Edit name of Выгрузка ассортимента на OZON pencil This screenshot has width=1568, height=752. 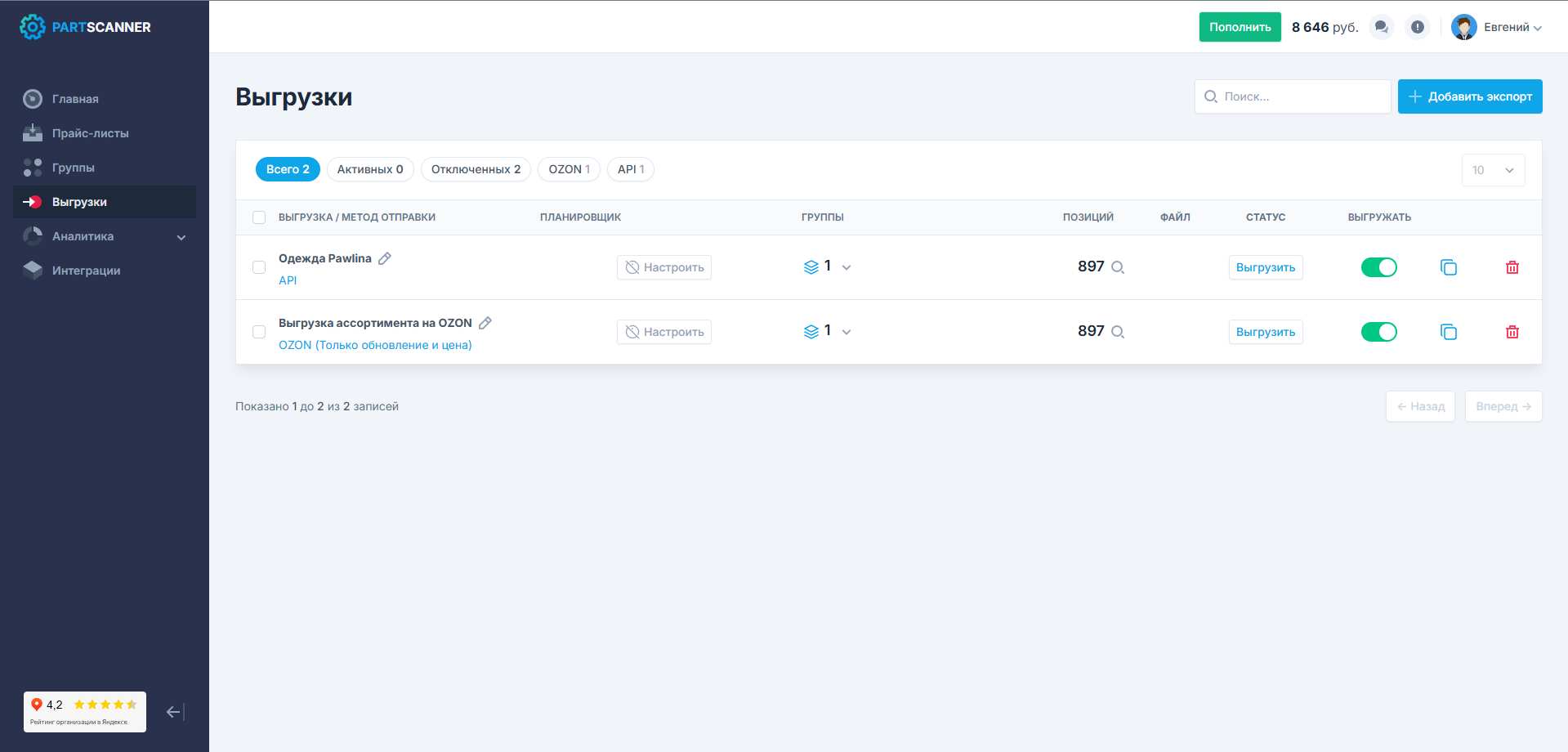pos(485,323)
